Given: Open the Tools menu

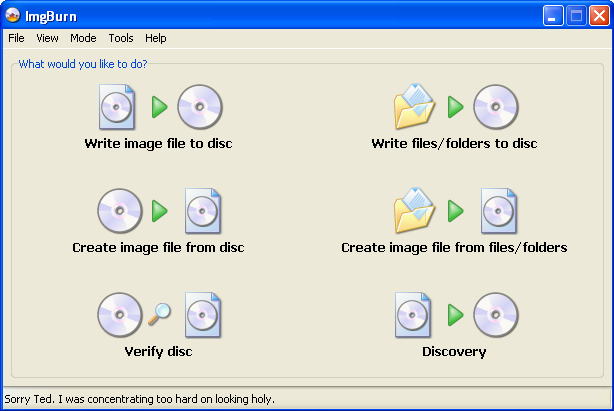Looking at the screenshot, I should (x=121, y=38).
